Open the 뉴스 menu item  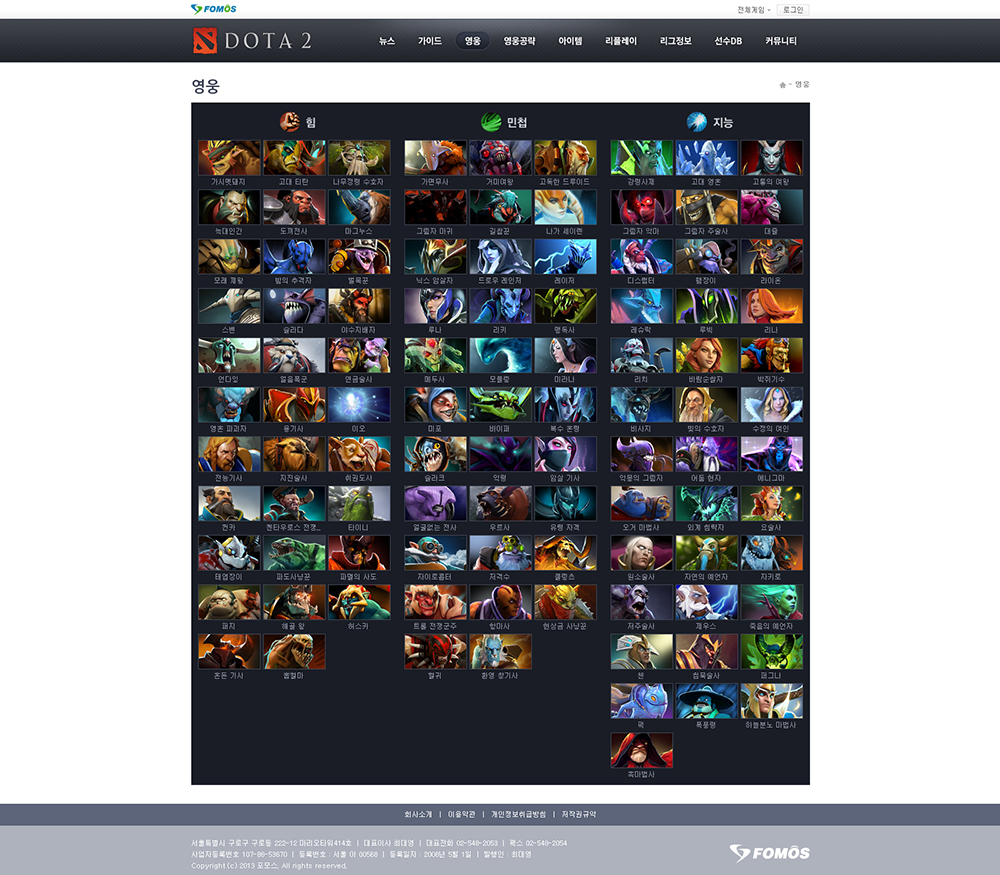tap(387, 41)
